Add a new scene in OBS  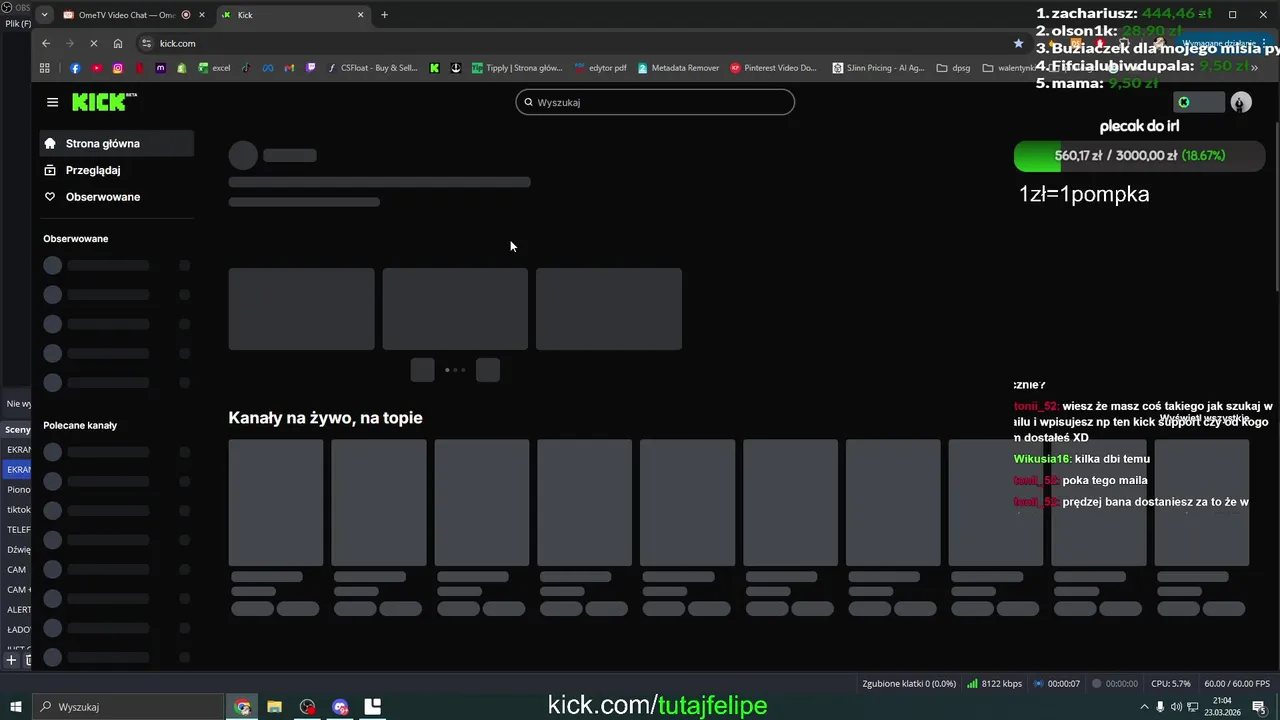click(11, 660)
